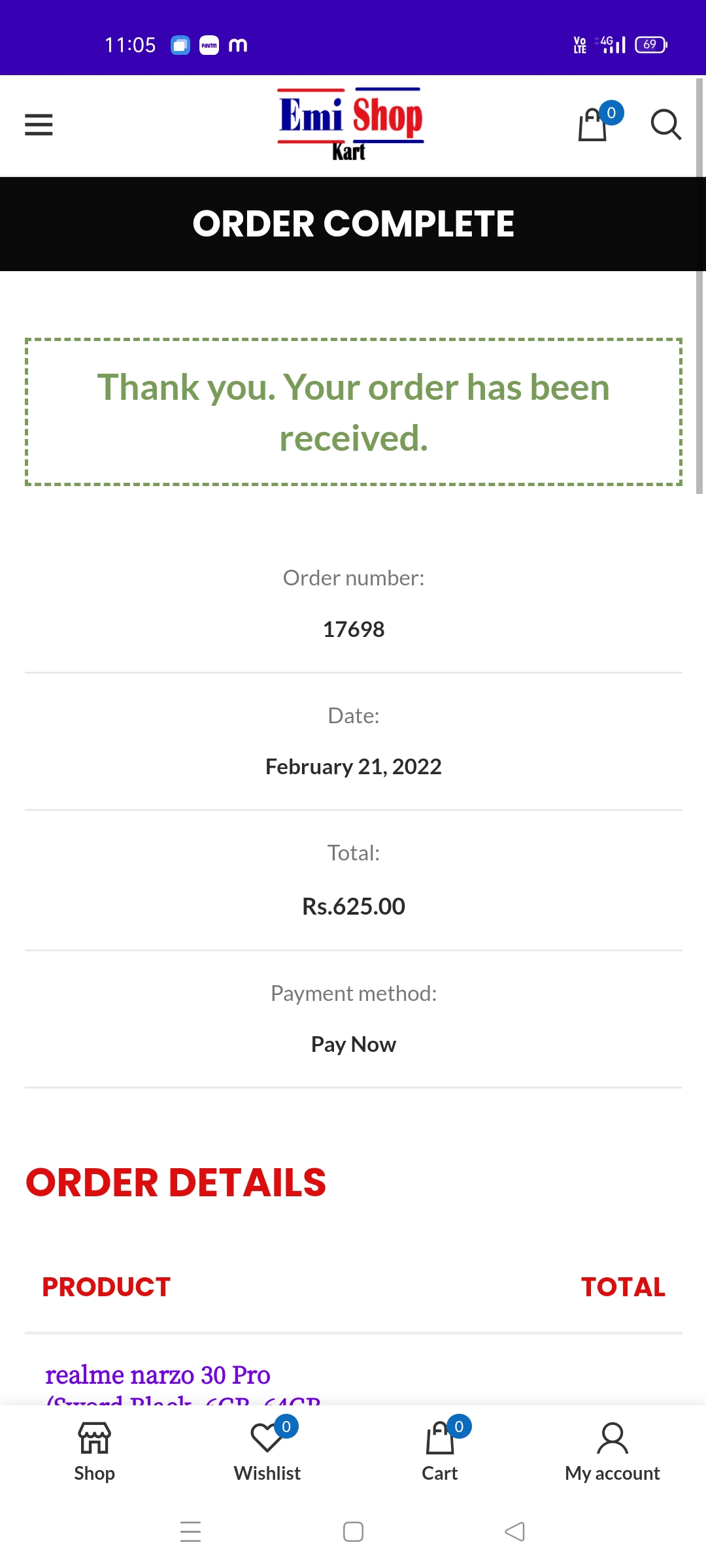Open My account tab

pyautogui.click(x=613, y=1473)
